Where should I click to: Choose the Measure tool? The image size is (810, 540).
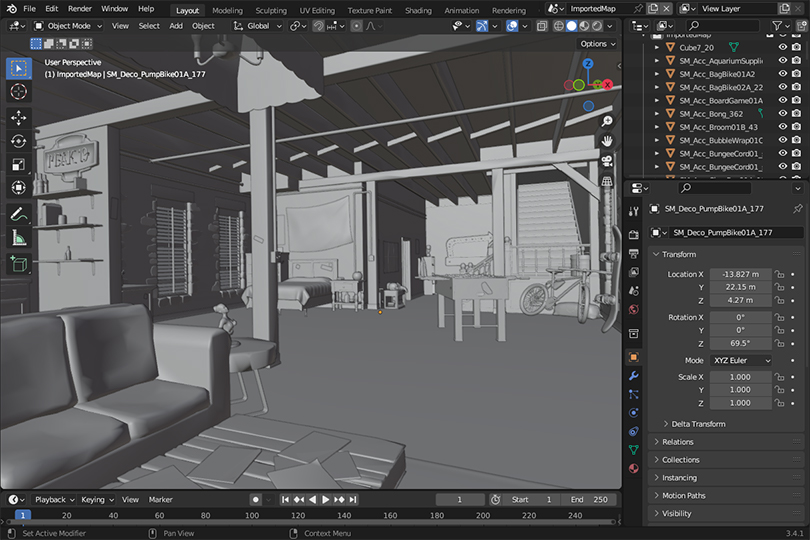[19, 237]
